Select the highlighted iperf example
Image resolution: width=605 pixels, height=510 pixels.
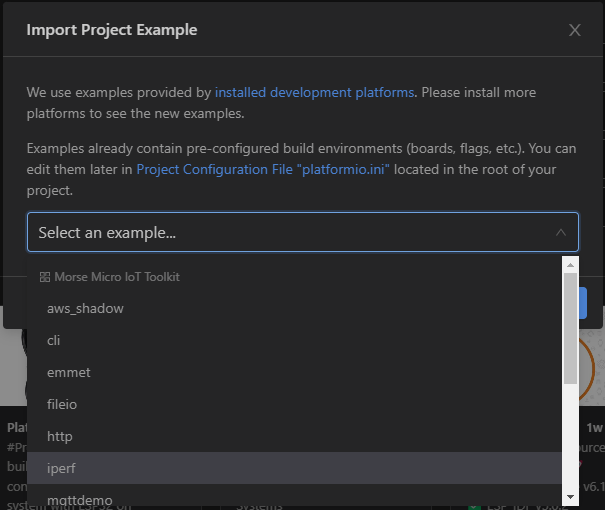(61, 468)
